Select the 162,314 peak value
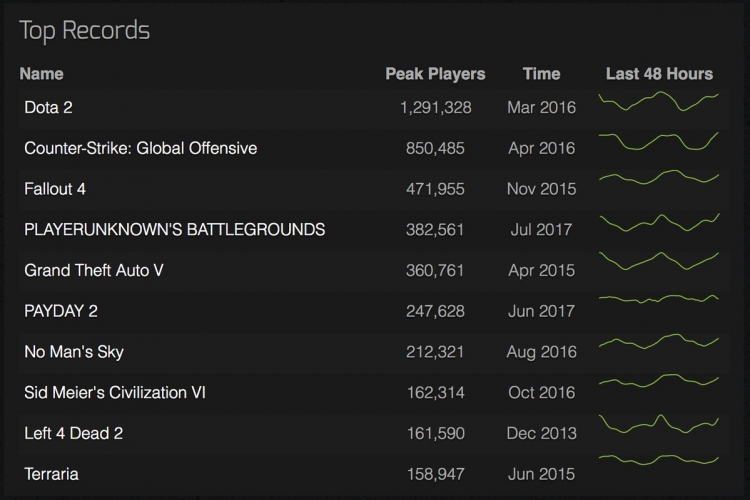Image resolution: width=750 pixels, height=500 pixels. click(436, 392)
